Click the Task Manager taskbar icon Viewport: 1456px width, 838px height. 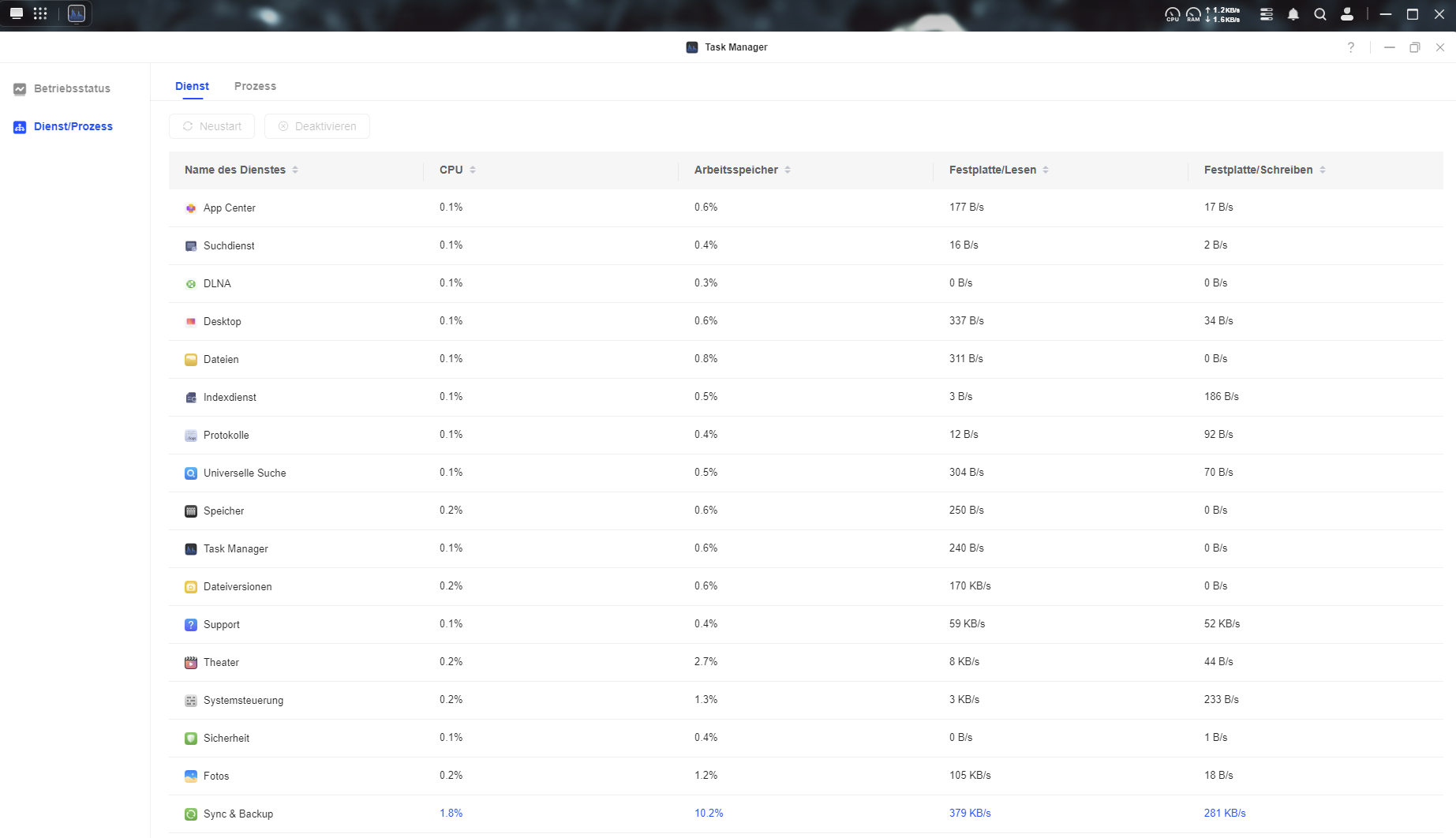(77, 13)
